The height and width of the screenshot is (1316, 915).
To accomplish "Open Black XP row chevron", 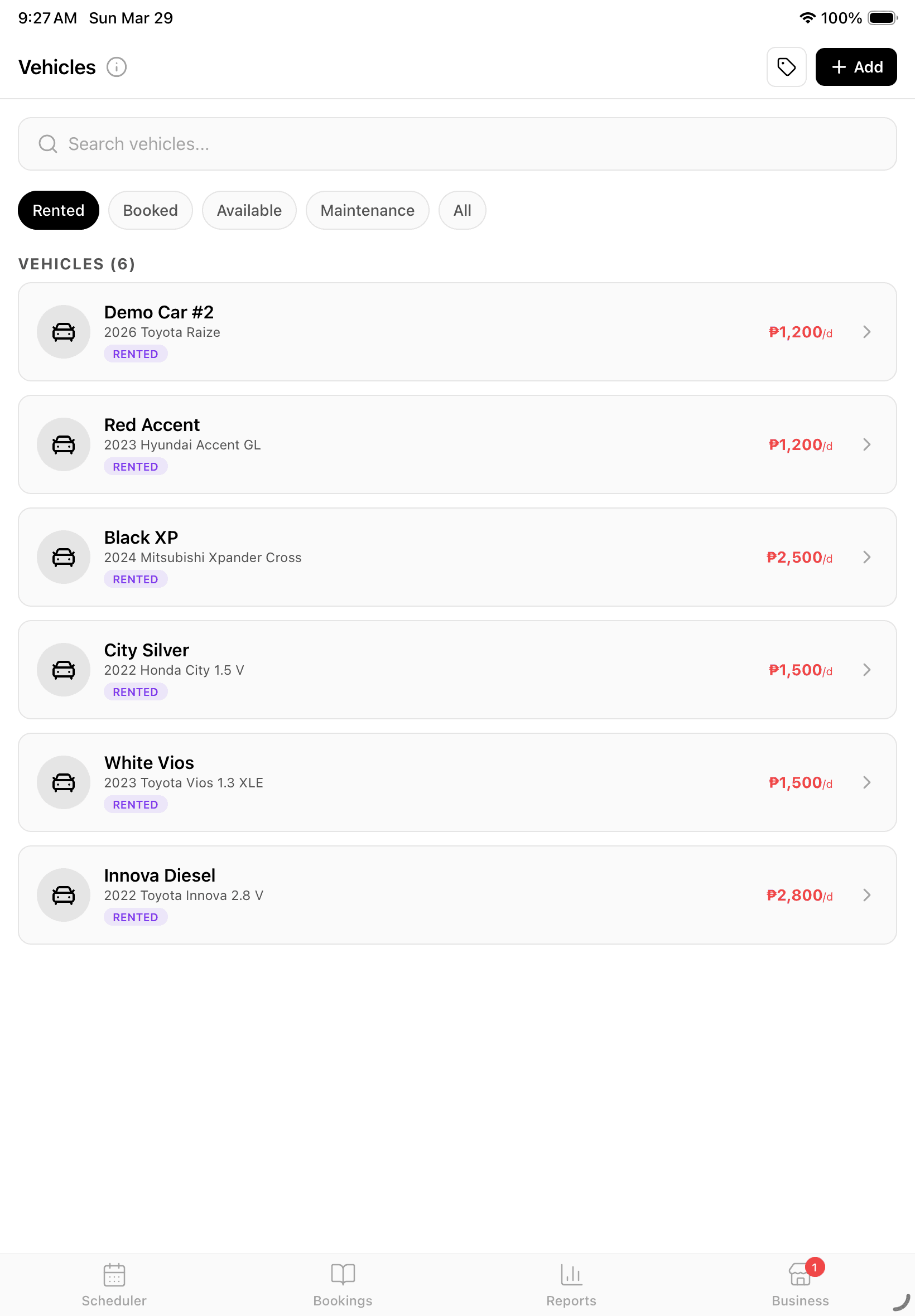I will [866, 558].
